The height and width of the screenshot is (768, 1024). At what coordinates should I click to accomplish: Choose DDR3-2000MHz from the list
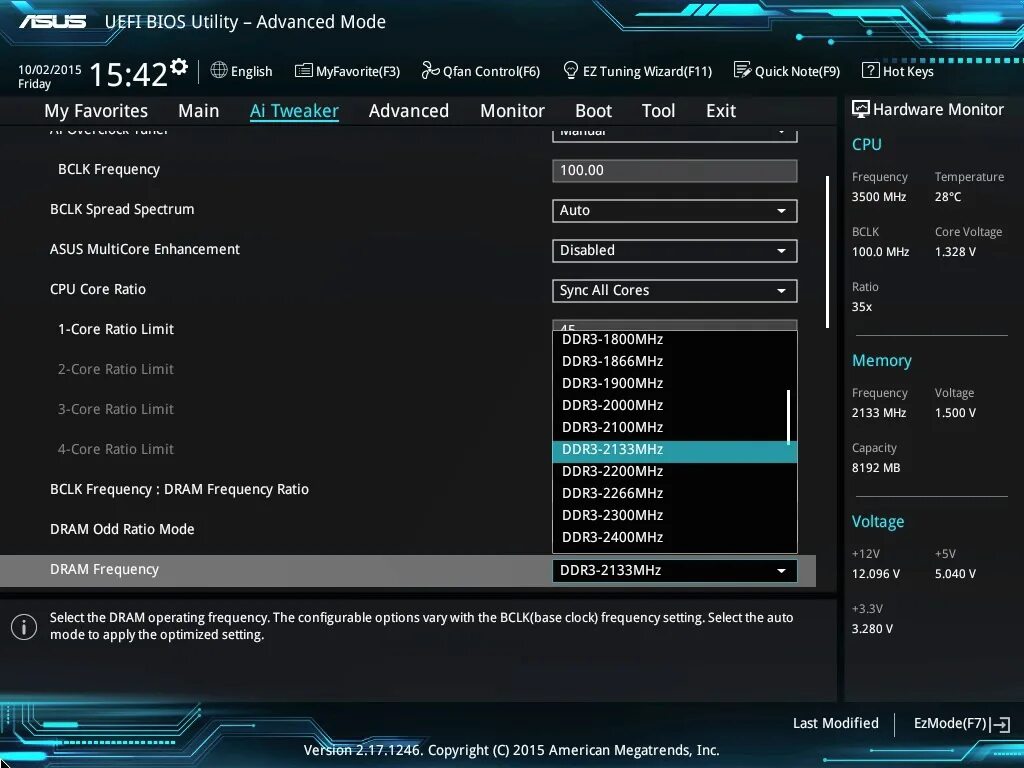point(675,406)
